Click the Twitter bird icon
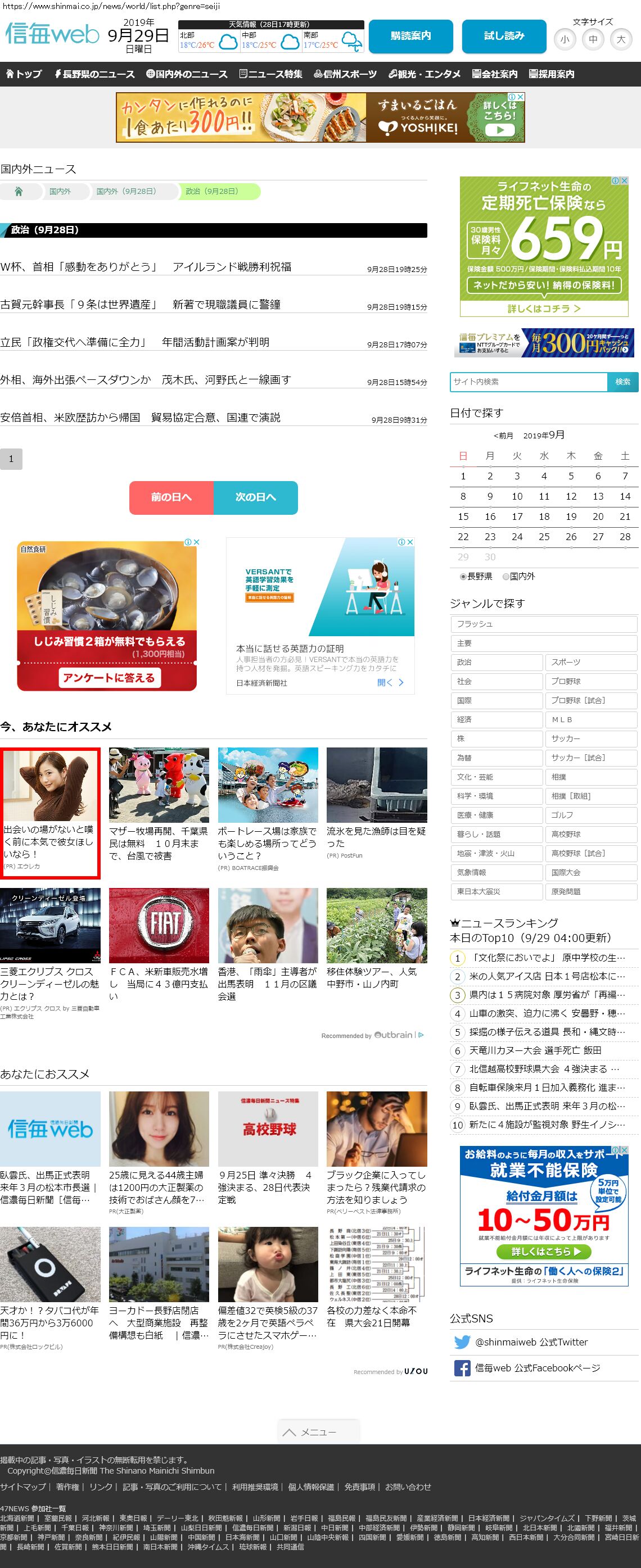Screen dimensions: 641x1568 pyautogui.click(x=462, y=1342)
